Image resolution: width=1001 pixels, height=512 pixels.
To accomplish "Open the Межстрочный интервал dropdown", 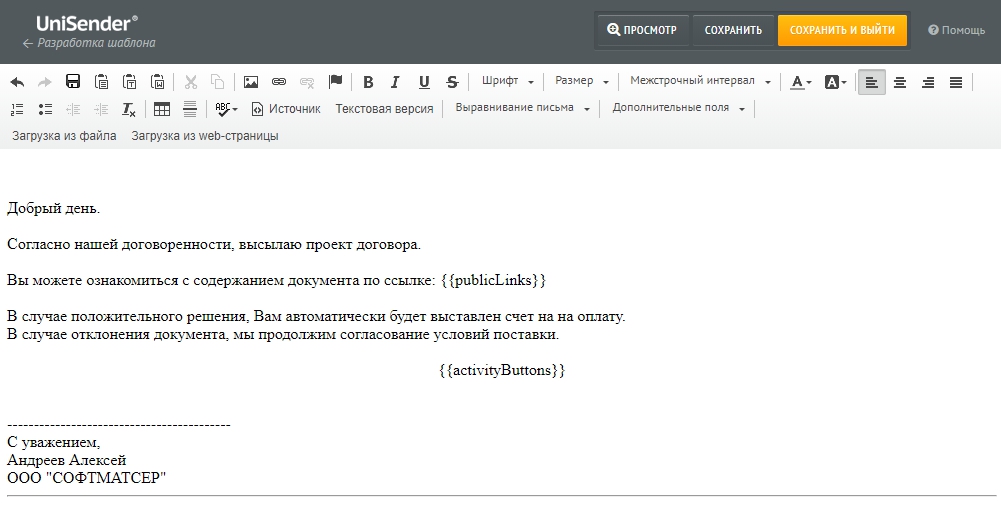I will point(700,81).
